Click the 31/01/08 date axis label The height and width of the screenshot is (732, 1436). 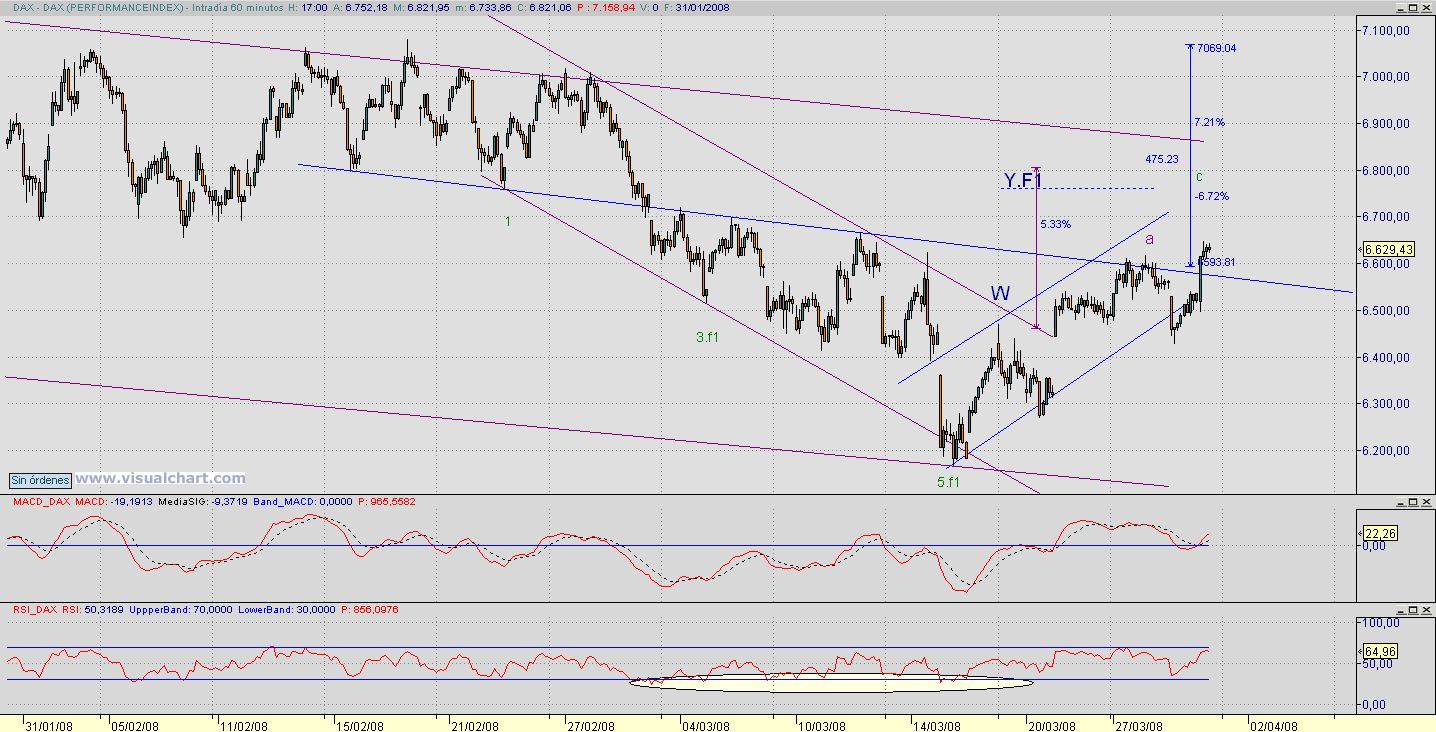click(47, 725)
